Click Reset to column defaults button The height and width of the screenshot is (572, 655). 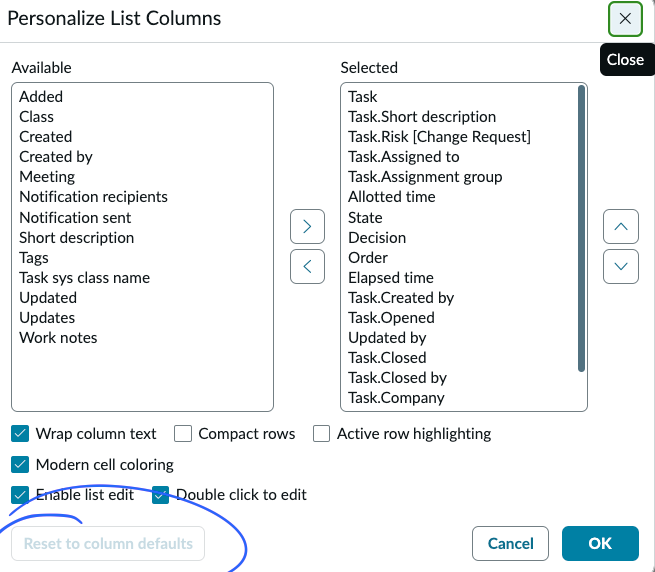pos(108,544)
